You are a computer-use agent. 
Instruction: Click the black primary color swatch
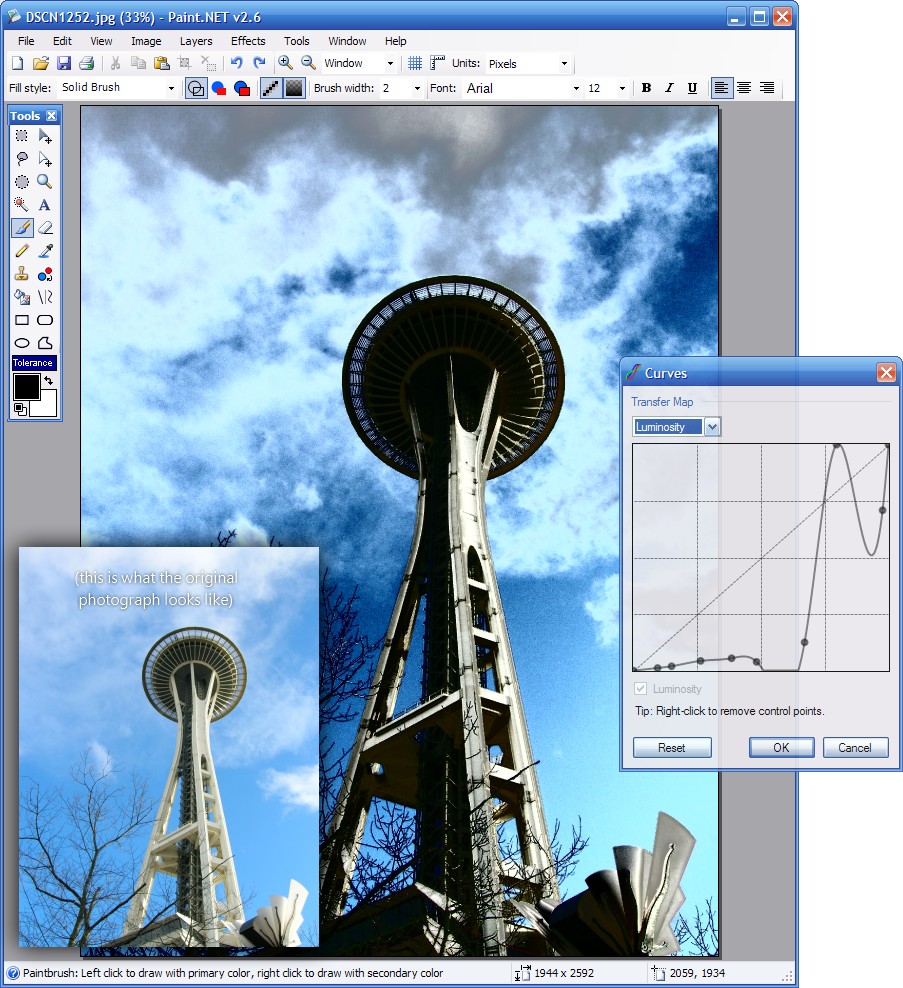(26, 386)
